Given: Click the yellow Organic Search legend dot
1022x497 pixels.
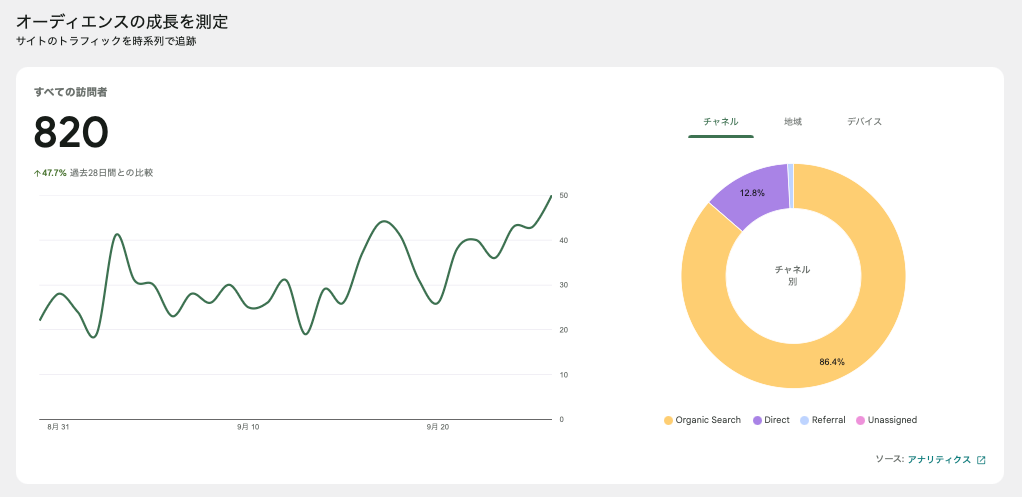Looking at the screenshot, I should tap(668, 420).
